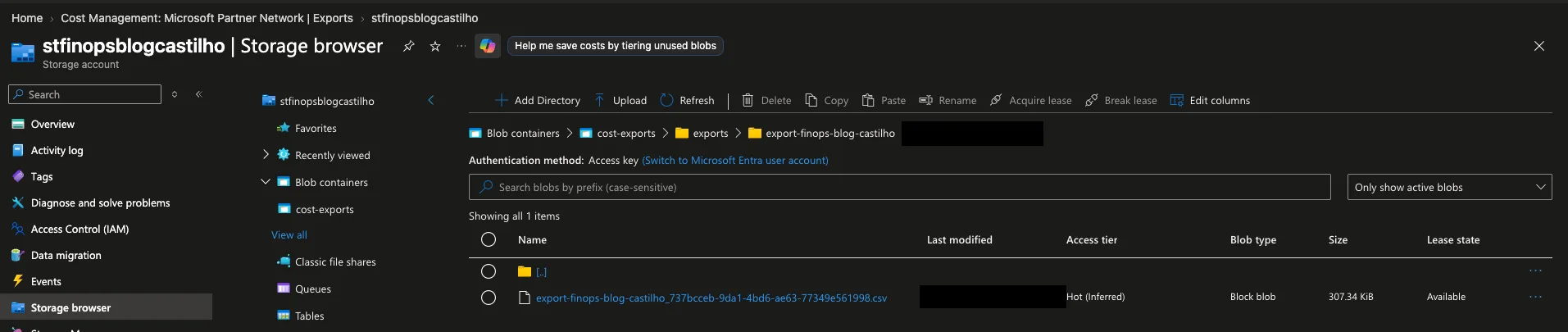Open Cost Management Exports breadcrumb
Screen dimensions: 1568x332
pos(207,18)
